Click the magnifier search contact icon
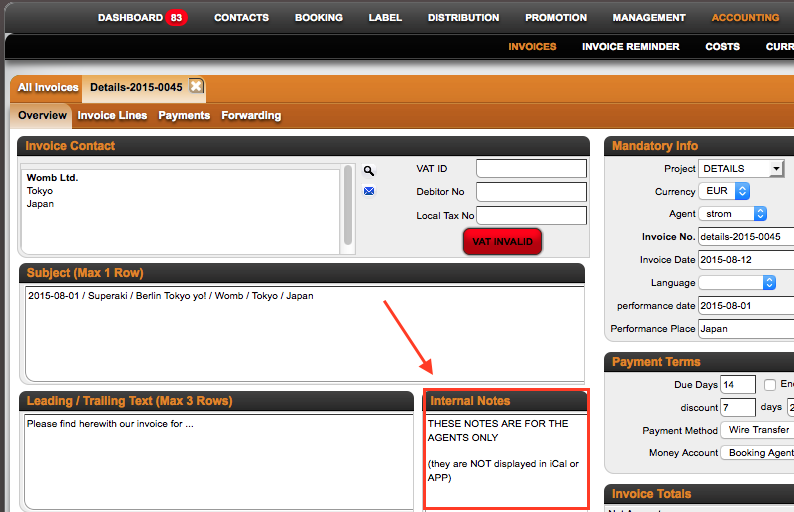 point(369,171)
